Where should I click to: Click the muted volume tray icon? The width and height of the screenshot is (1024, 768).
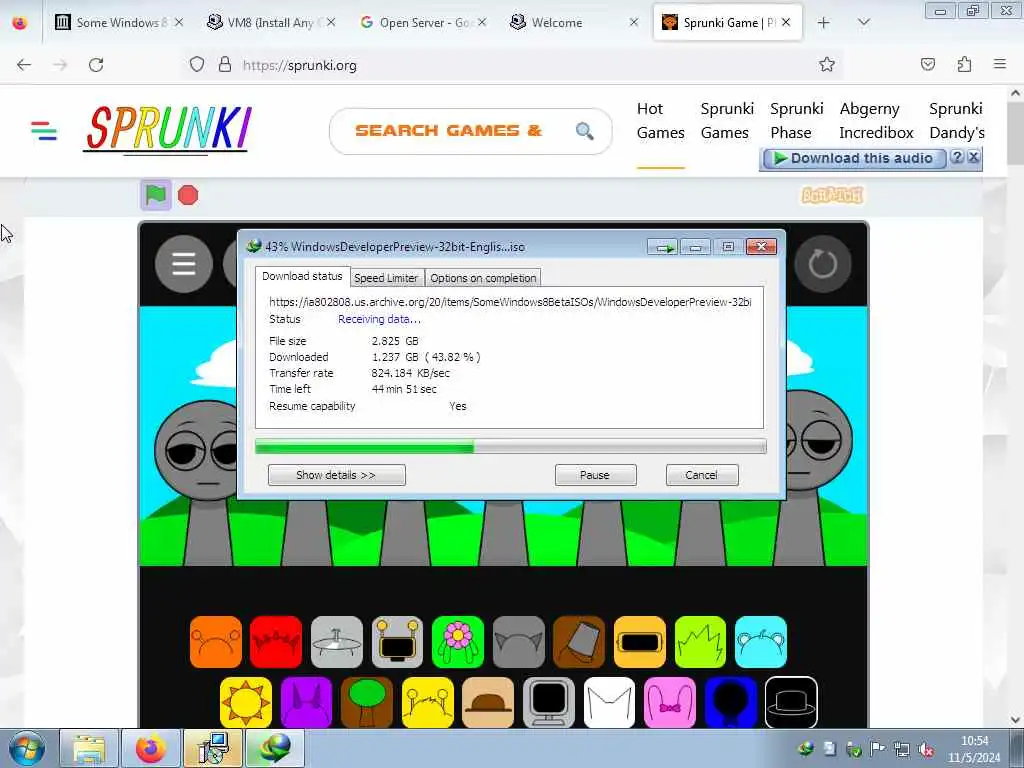(x=925, y=749)
